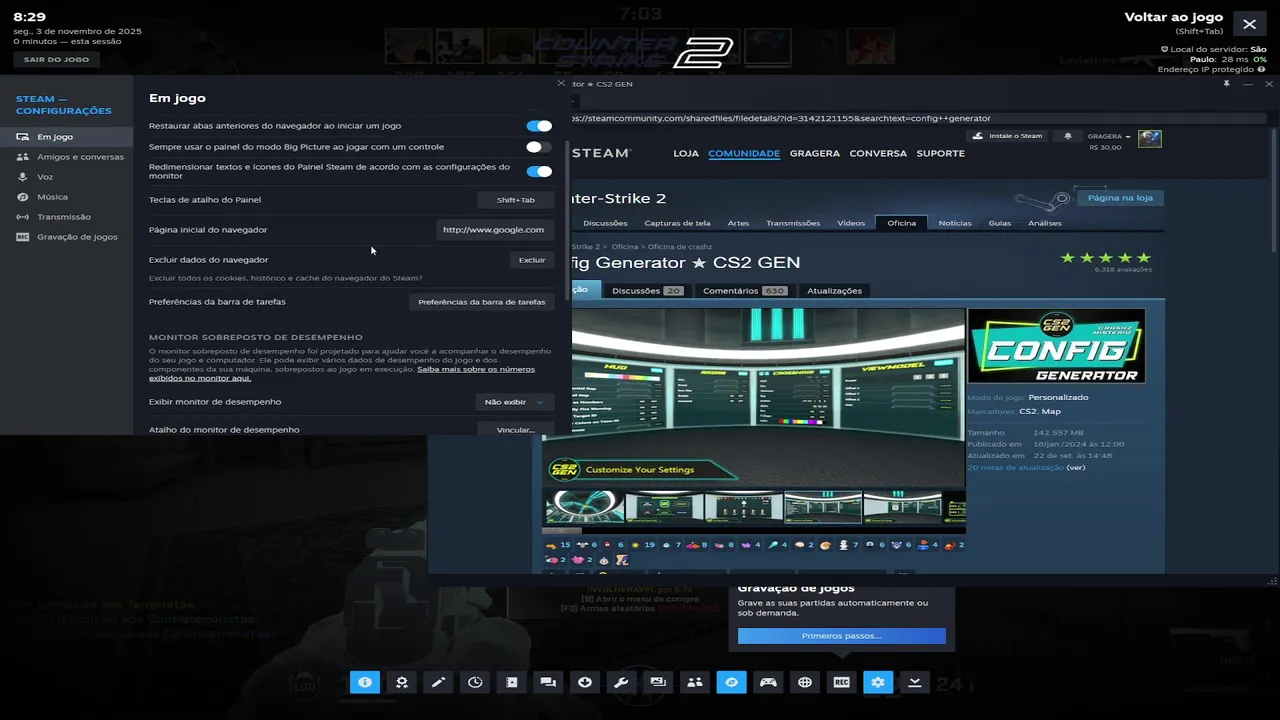
Task: Open the 'Não exibir' performance monitor dropdown
Action: click(515, 402)
